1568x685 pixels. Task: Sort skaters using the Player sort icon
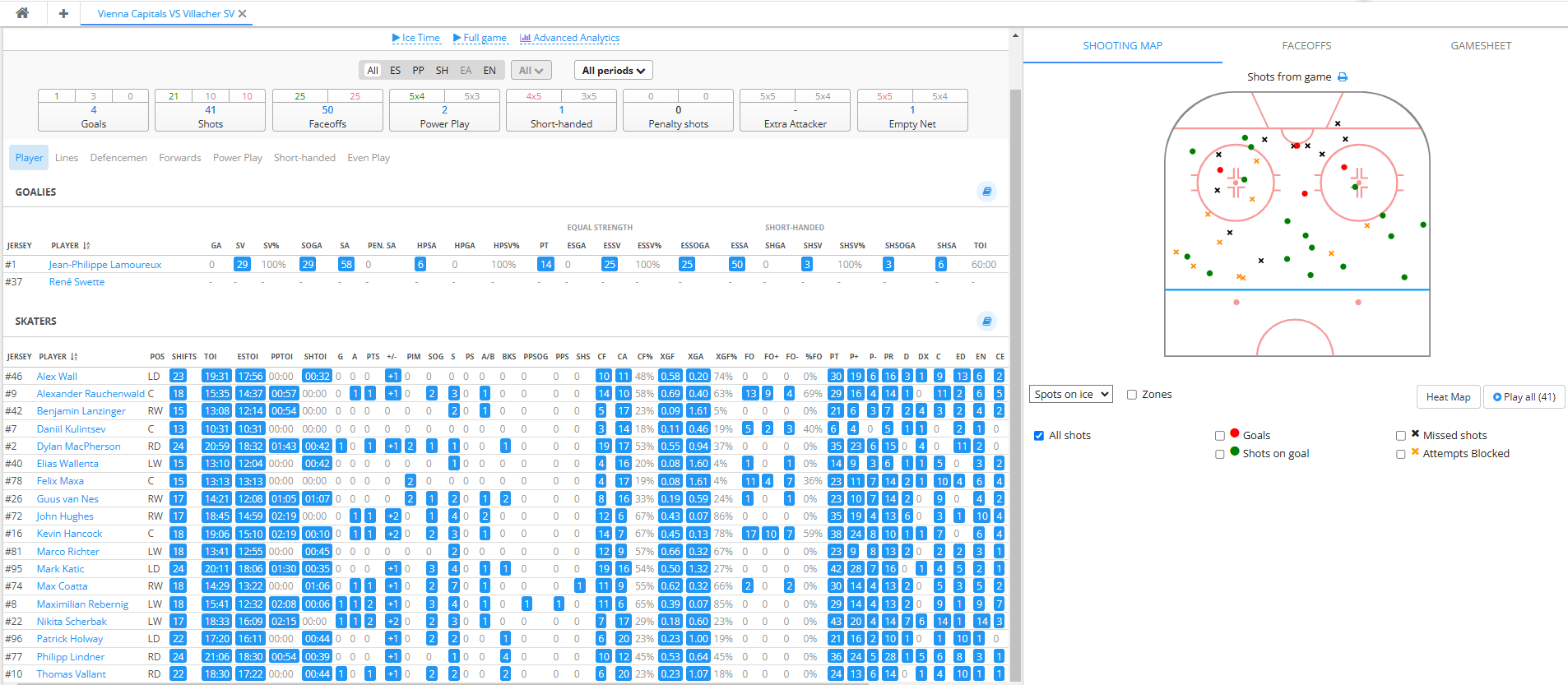74,357
